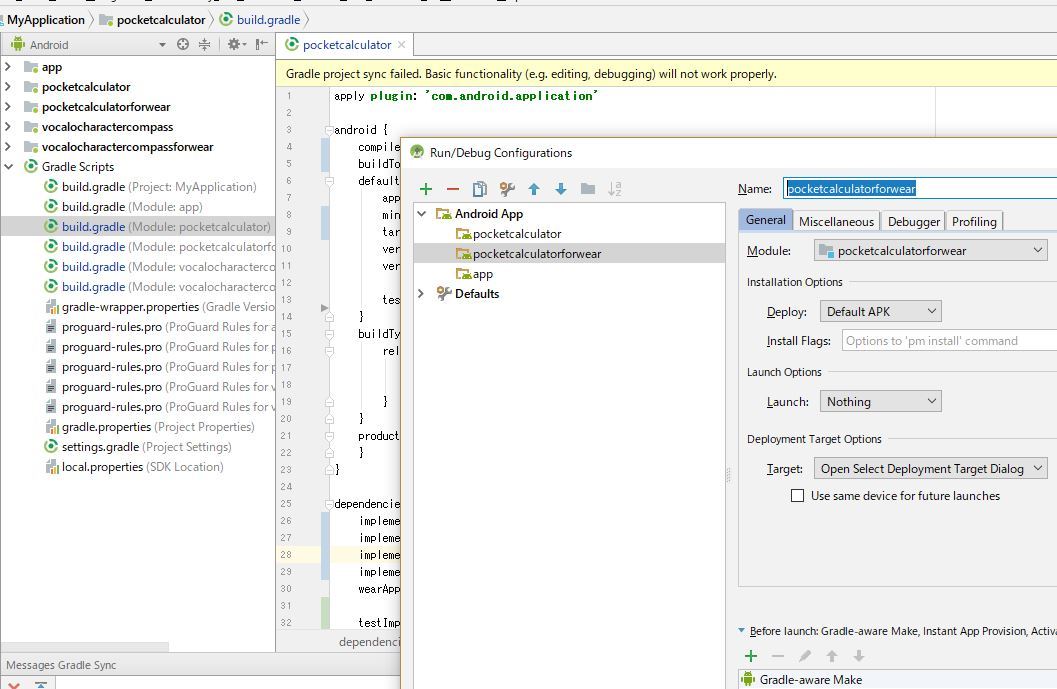
Task: Expand the Defaults tree node
Action: point(421,294)
